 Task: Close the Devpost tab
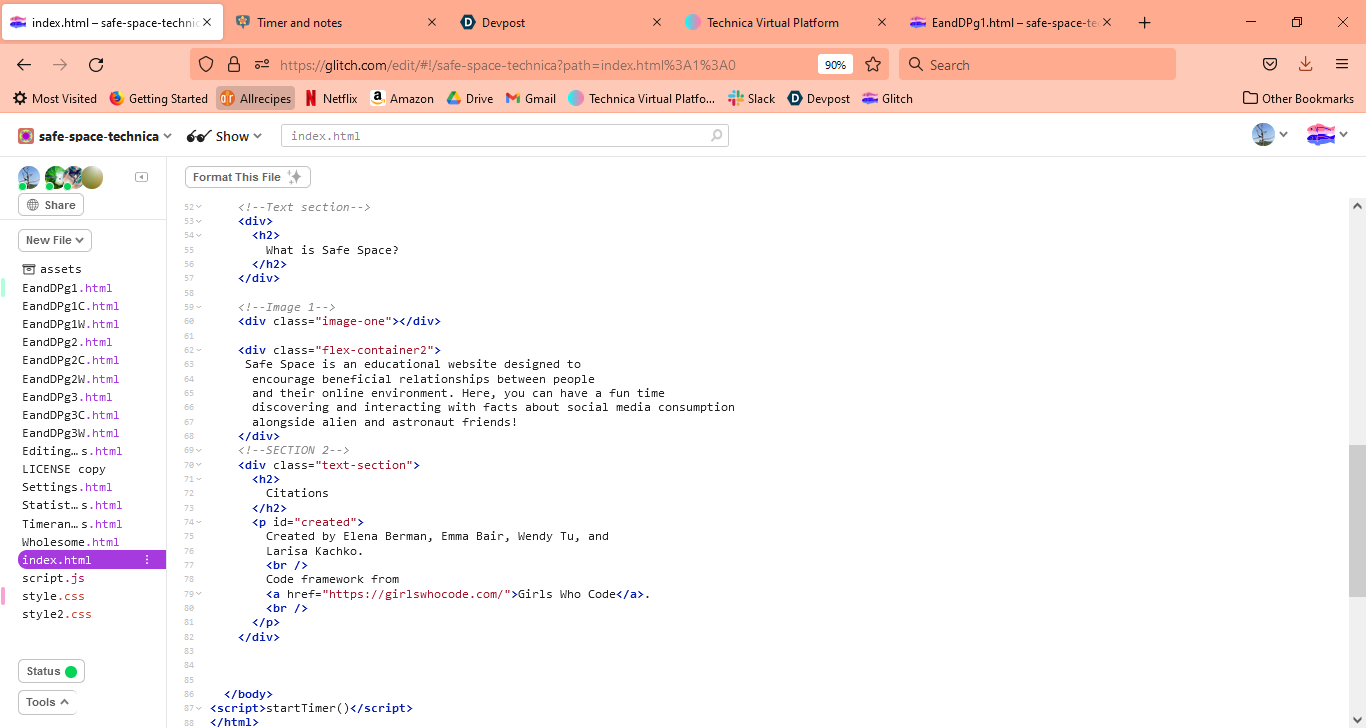tap(657, 22)
